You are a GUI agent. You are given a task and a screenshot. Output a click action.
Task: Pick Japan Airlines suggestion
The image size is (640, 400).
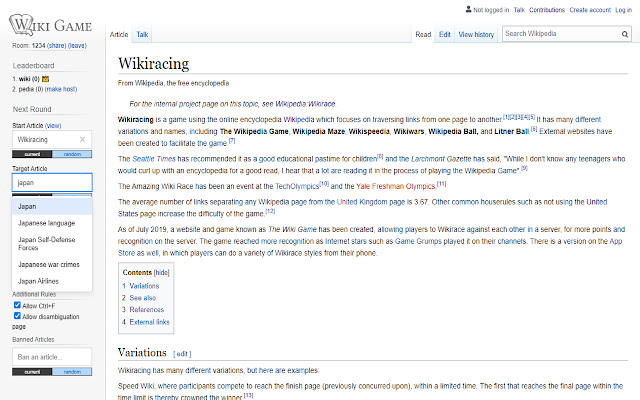[52, 281]
